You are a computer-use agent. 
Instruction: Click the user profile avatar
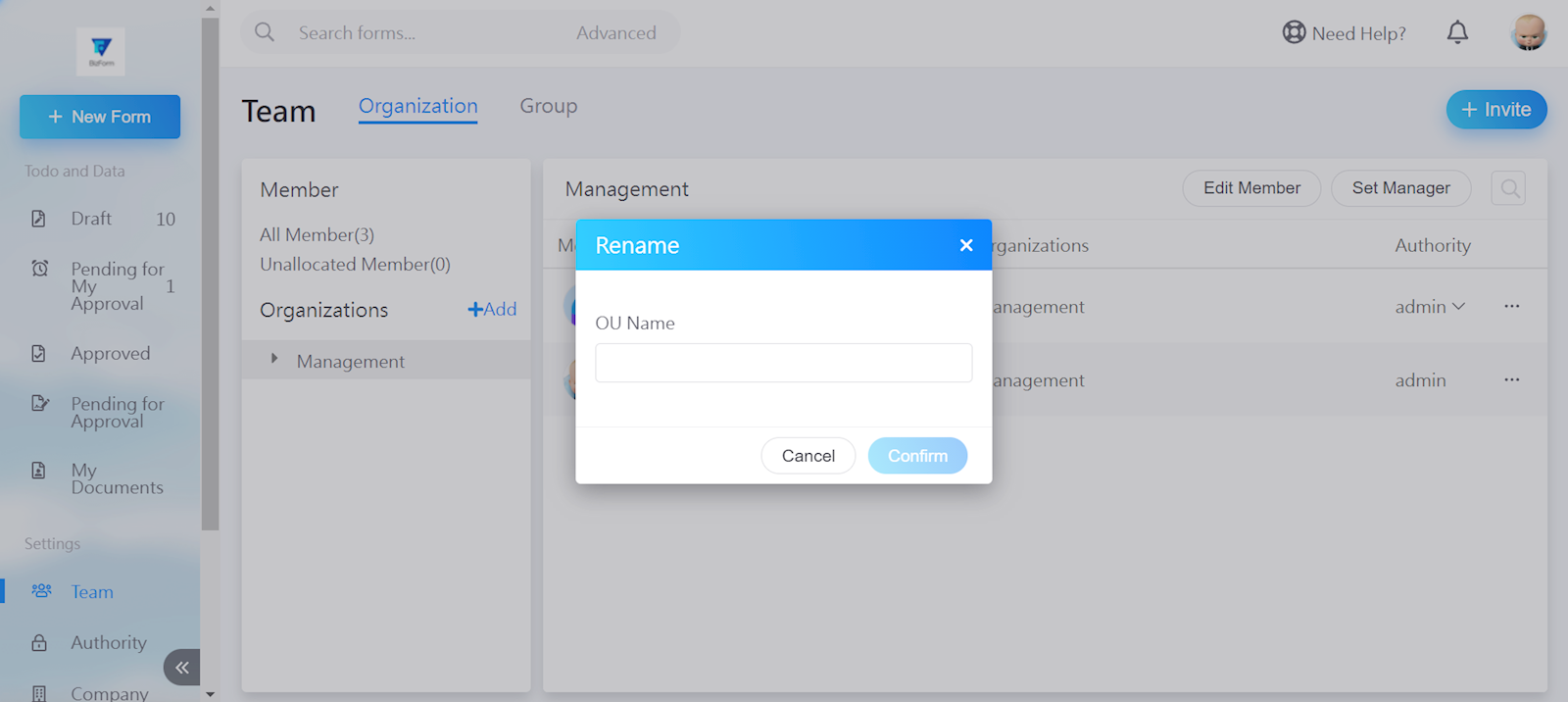pos(1528,33)
